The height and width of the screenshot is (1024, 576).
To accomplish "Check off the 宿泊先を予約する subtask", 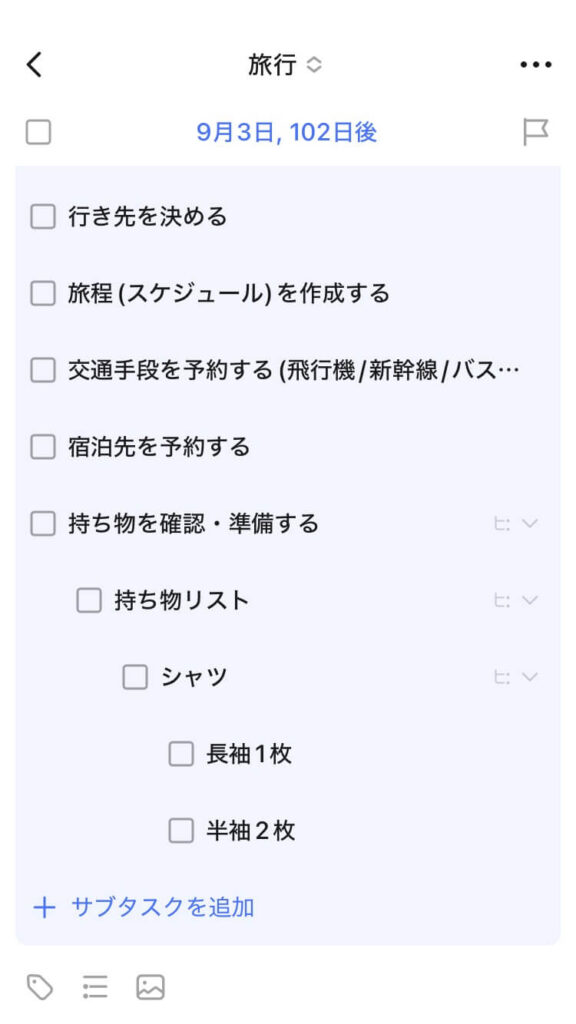I will 42,447.
